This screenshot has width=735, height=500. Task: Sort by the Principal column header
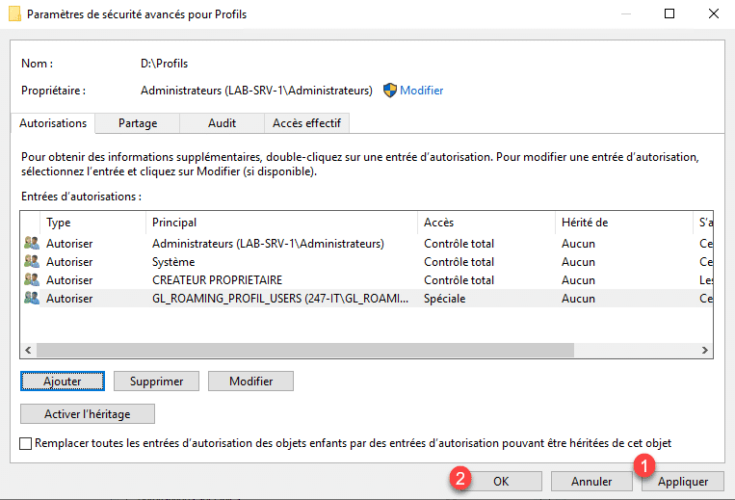[x=281, y=222]
